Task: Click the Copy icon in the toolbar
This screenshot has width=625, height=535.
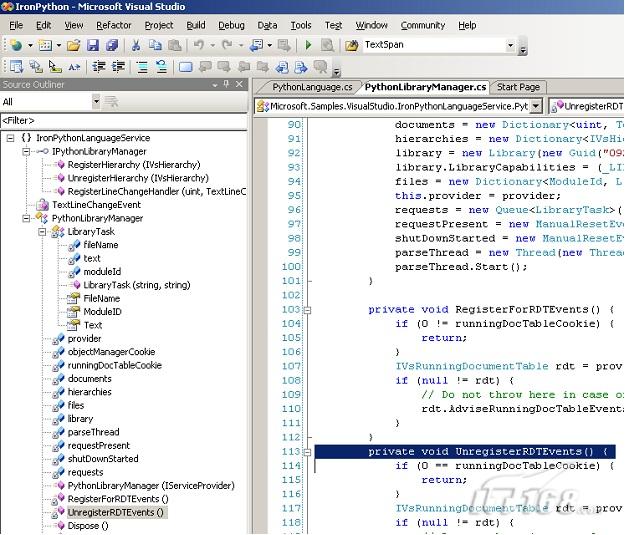Action: pos(155,45)
